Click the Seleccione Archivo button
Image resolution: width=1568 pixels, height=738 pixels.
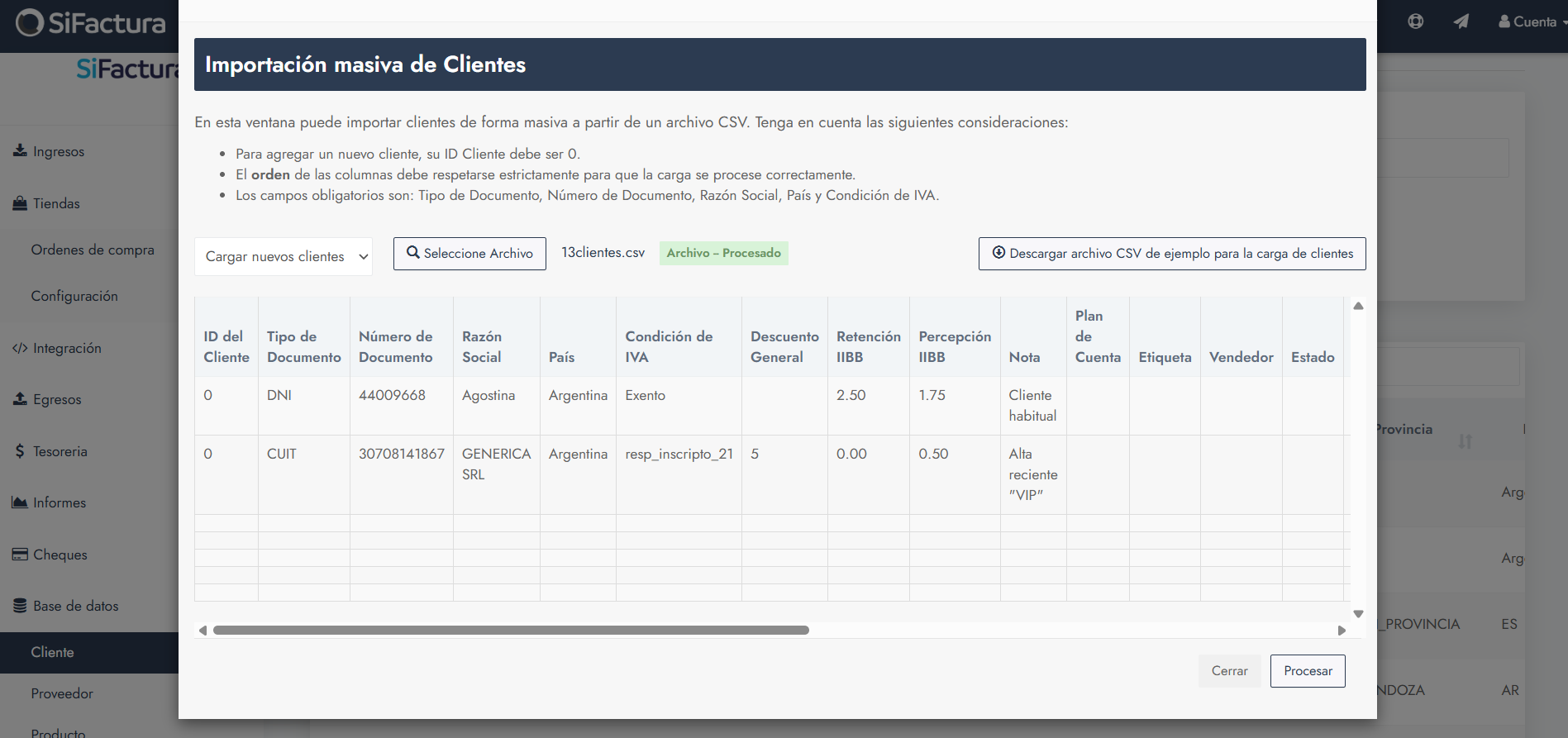(469, 253)
